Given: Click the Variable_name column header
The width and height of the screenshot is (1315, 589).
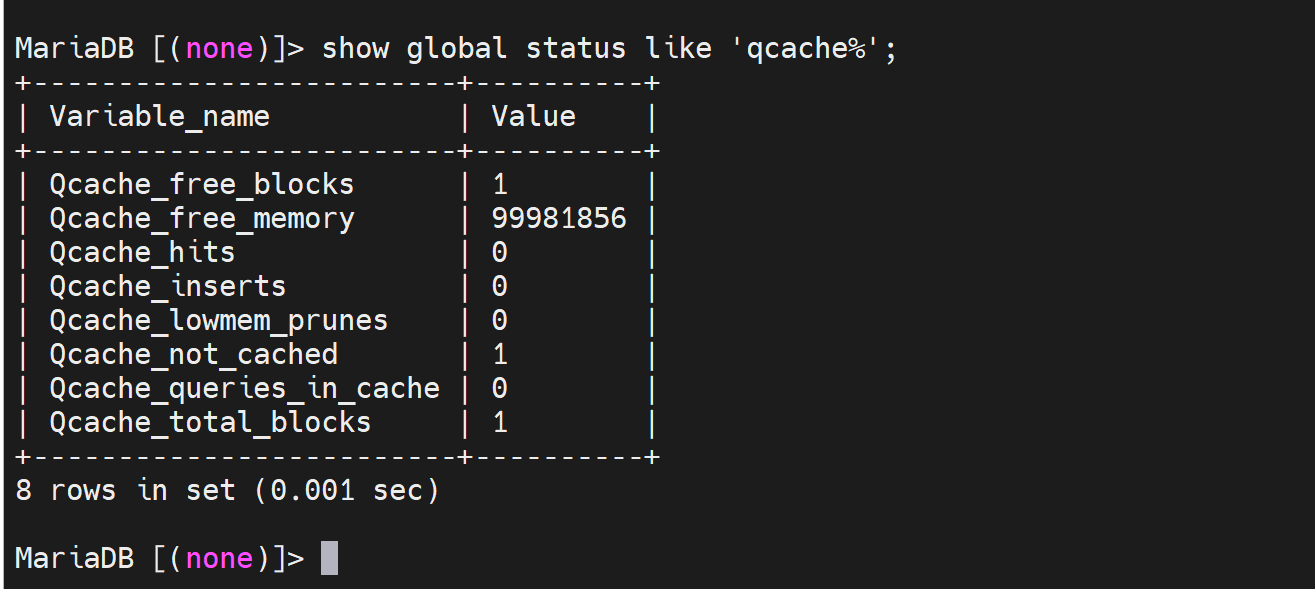Looking at the screenshot, I should point(159,116).
